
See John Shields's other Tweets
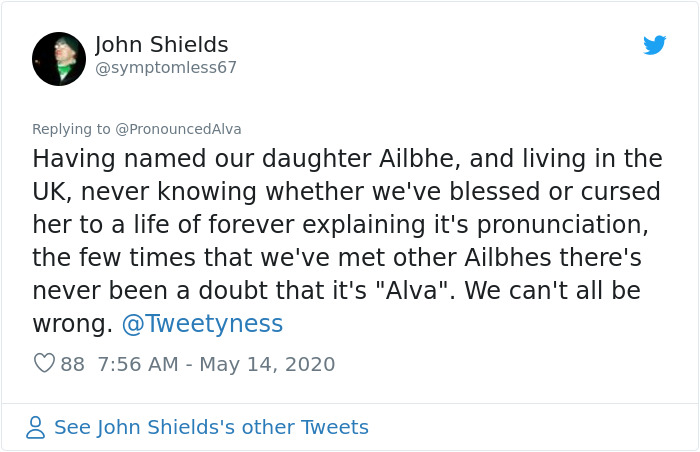tap(211, 428)
